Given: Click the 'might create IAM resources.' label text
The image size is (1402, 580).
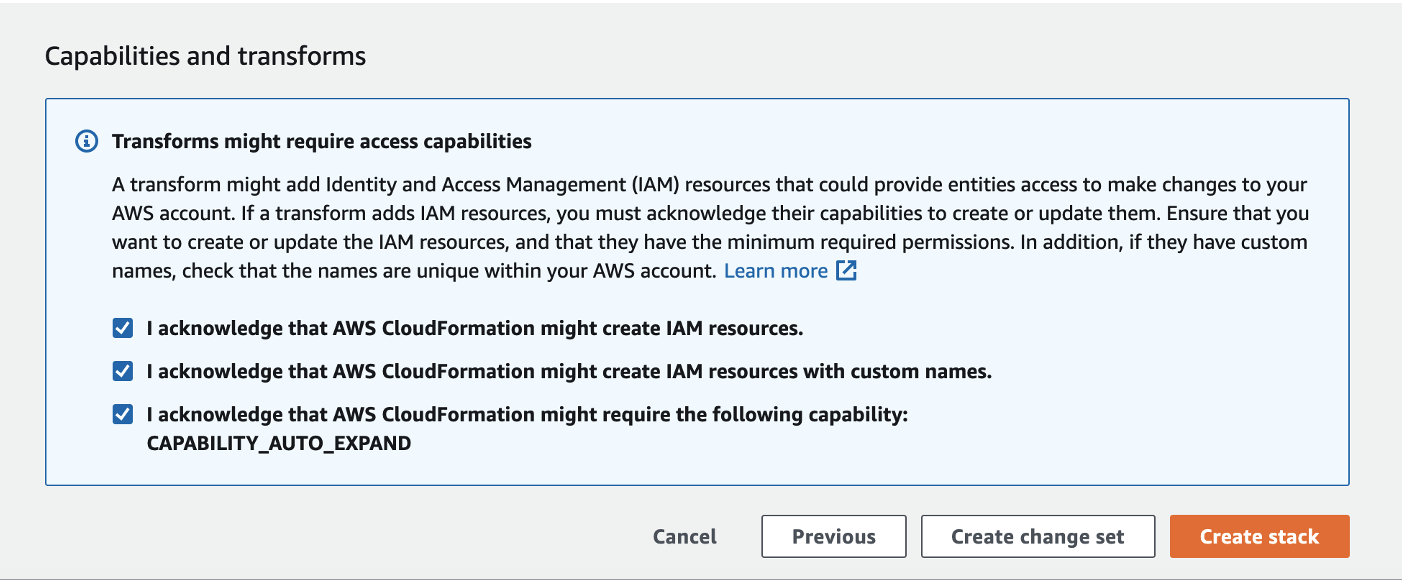Looking at the screenshot, I should tap(475, 328).
